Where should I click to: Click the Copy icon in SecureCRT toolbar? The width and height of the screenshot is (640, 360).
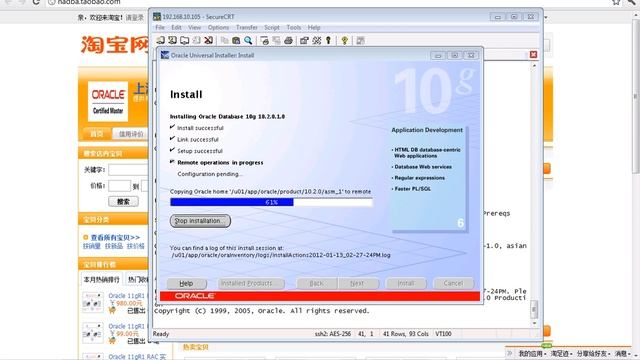click(224, 40)
